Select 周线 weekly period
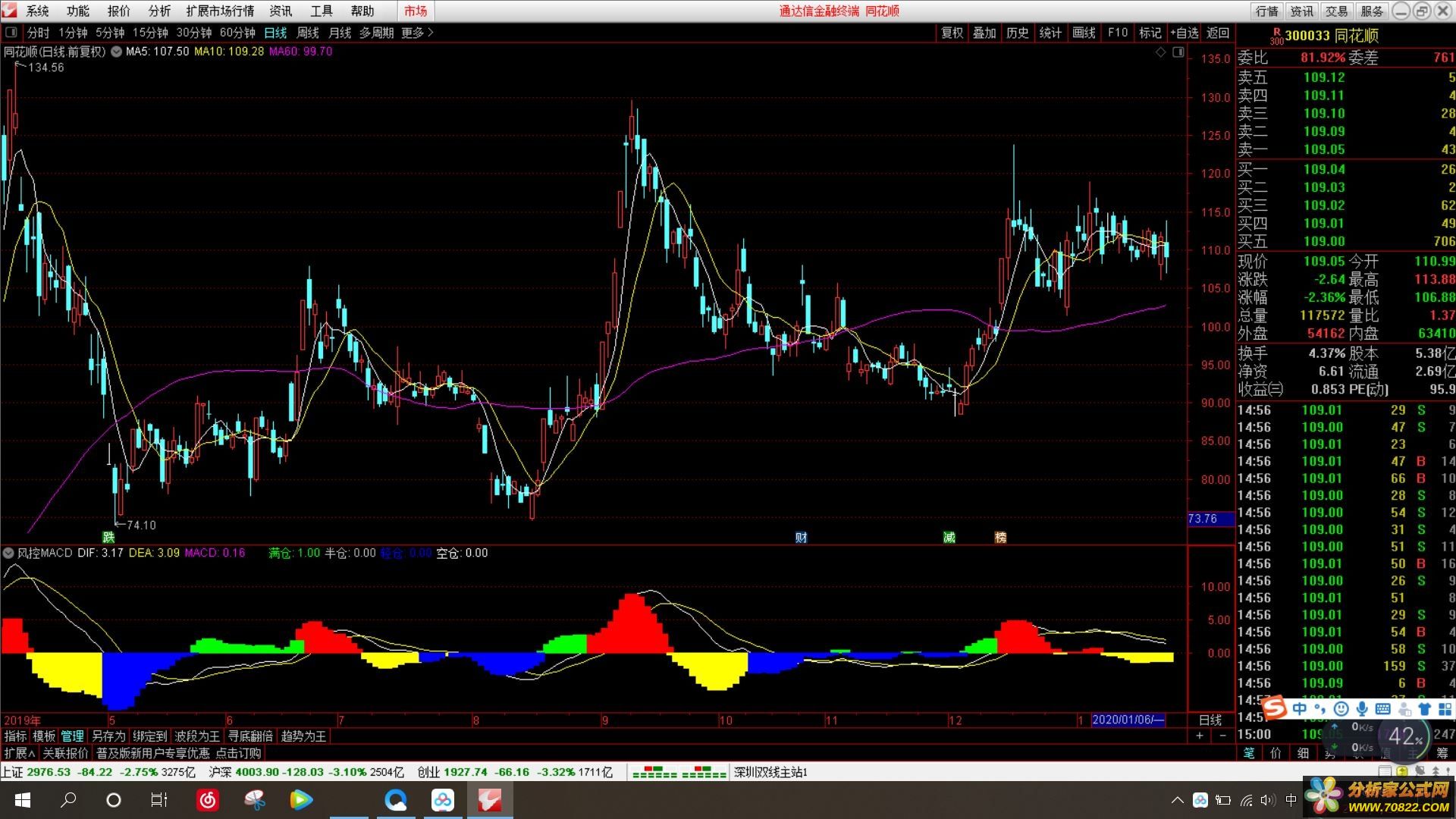 coord(307,33)
